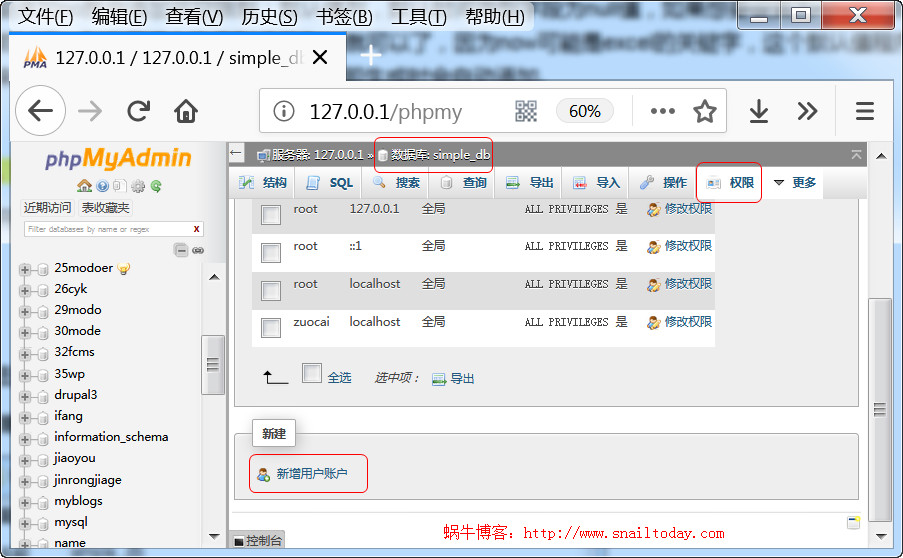Switch to the 导出 tab
903x558 pixels.
click(529, 183)
